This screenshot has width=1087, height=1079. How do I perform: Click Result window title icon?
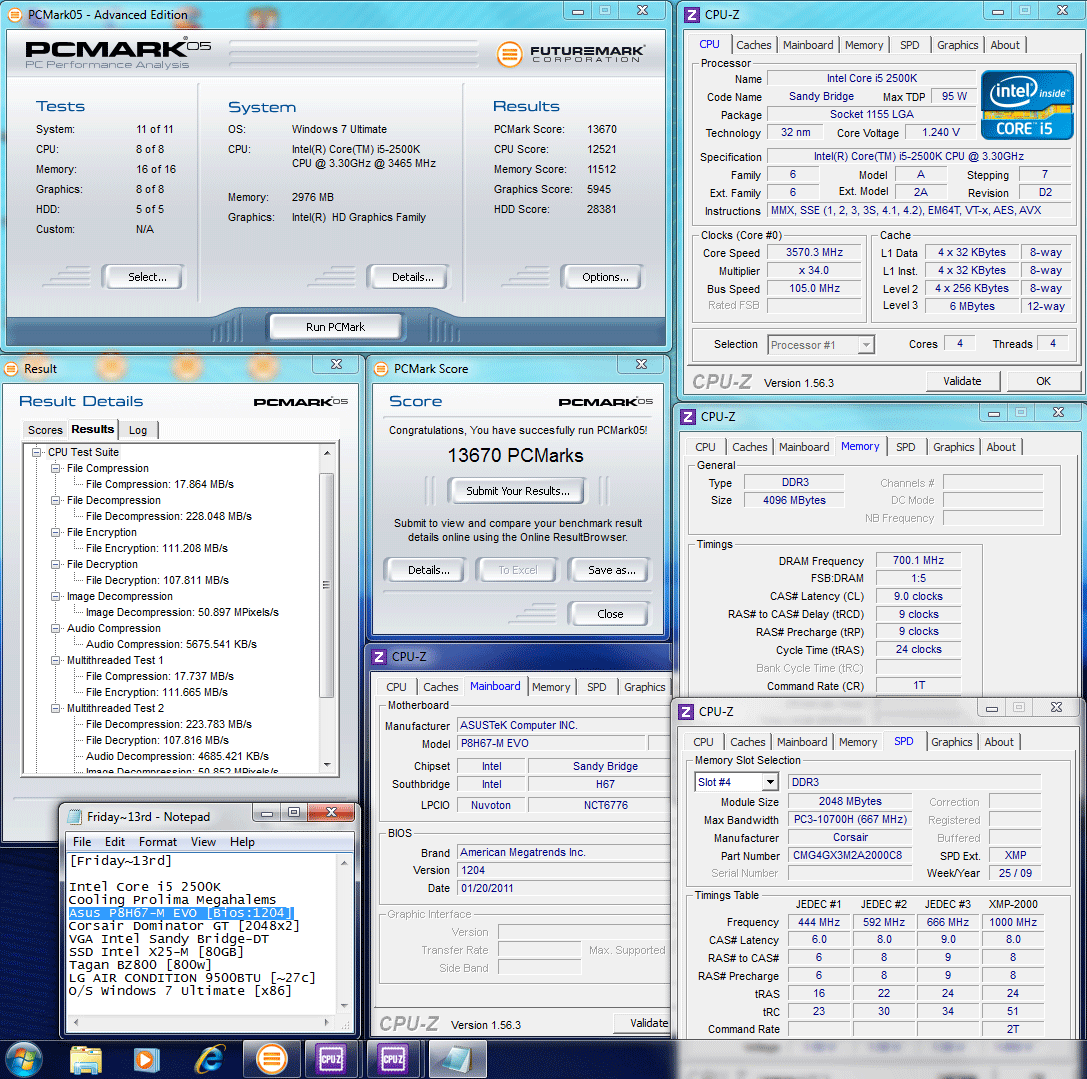pyautogui.click(x=11, y=369)
